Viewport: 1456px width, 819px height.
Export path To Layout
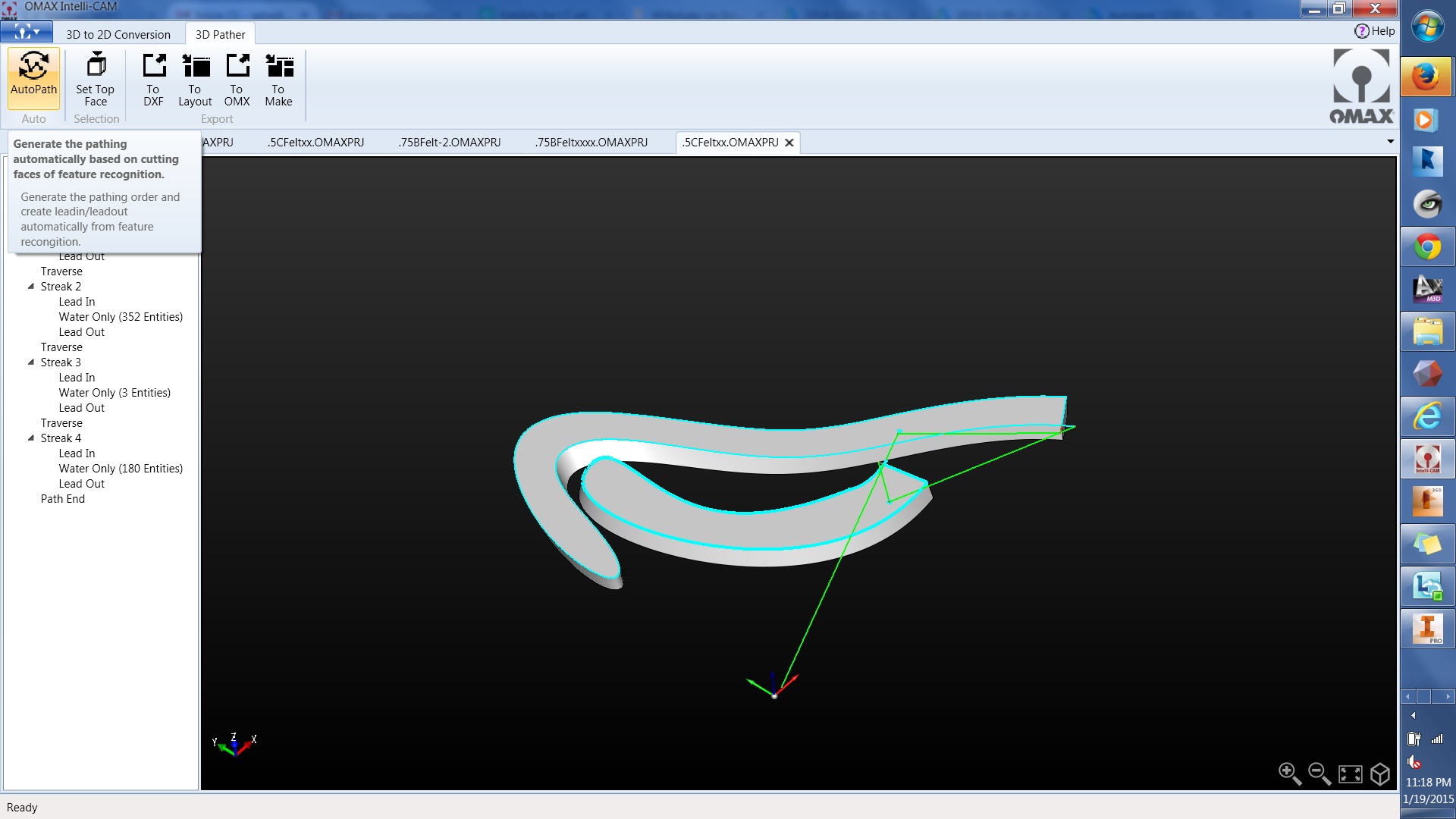pyautogui.click(x=195, y=79)
